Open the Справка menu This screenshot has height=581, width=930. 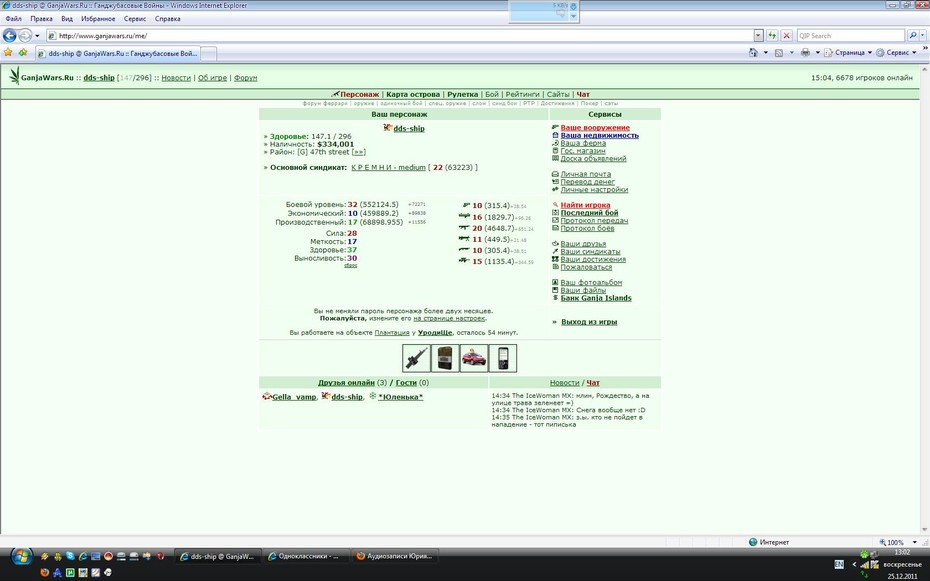[x=167, y=19]
